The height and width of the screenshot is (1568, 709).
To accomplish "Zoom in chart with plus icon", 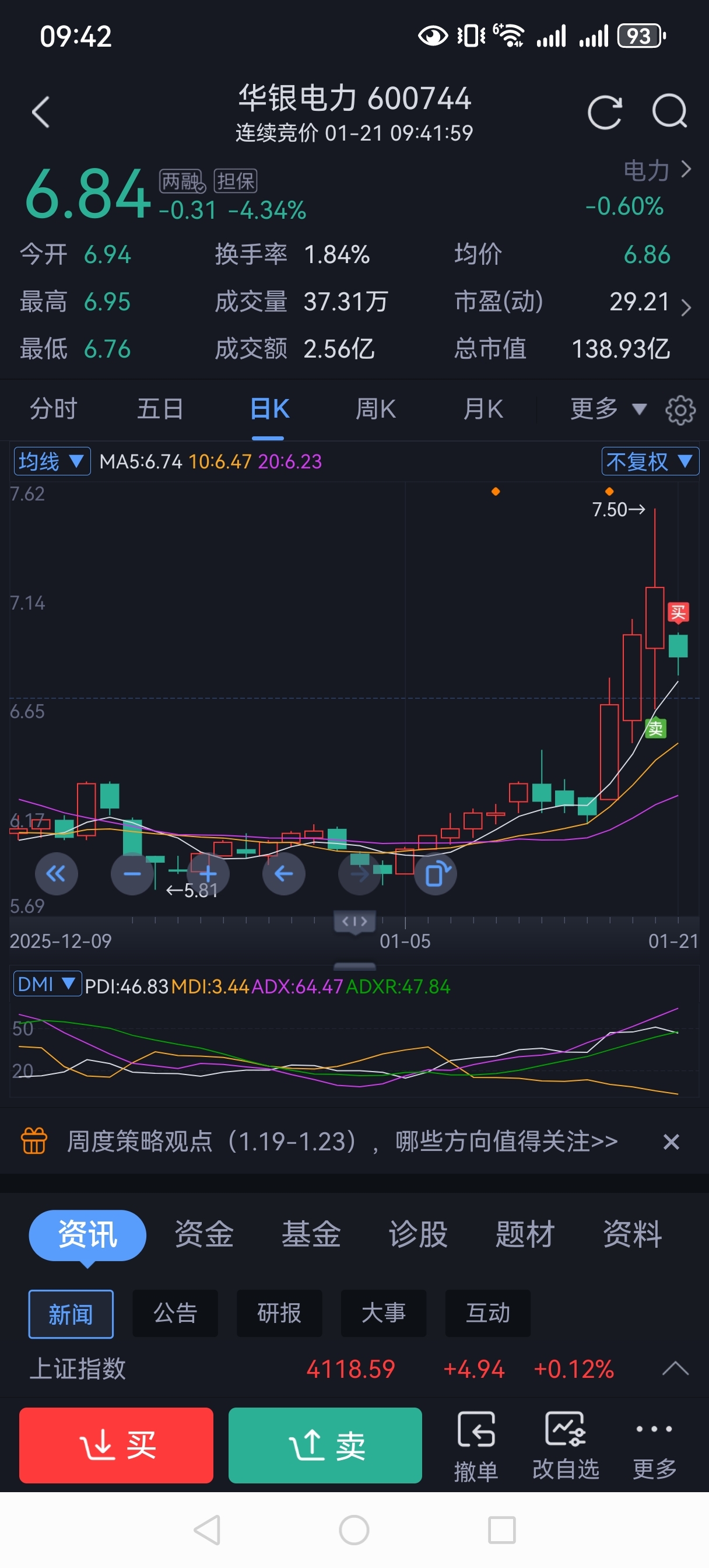I will (x=208, y=874).
